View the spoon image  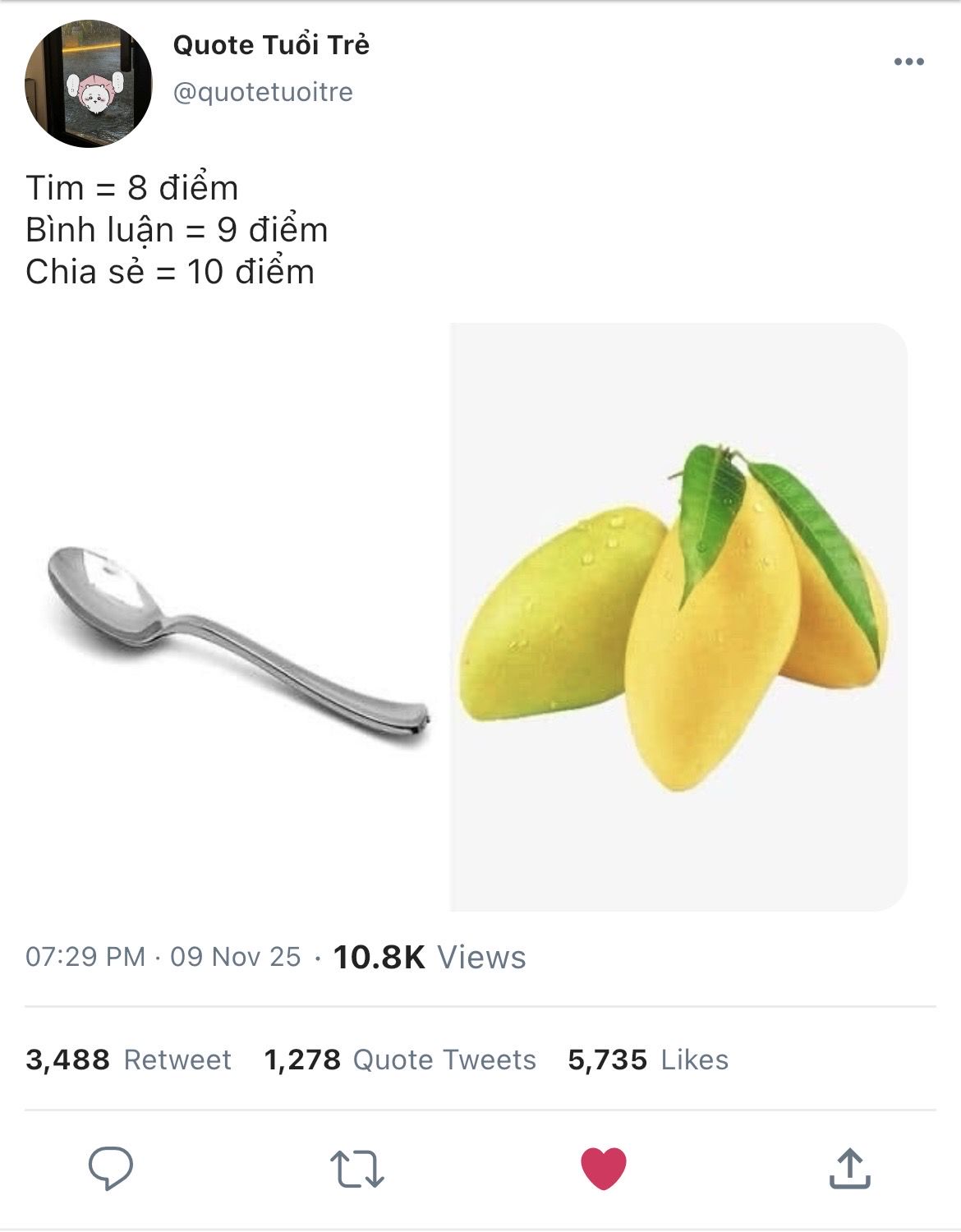pos(234,641)
